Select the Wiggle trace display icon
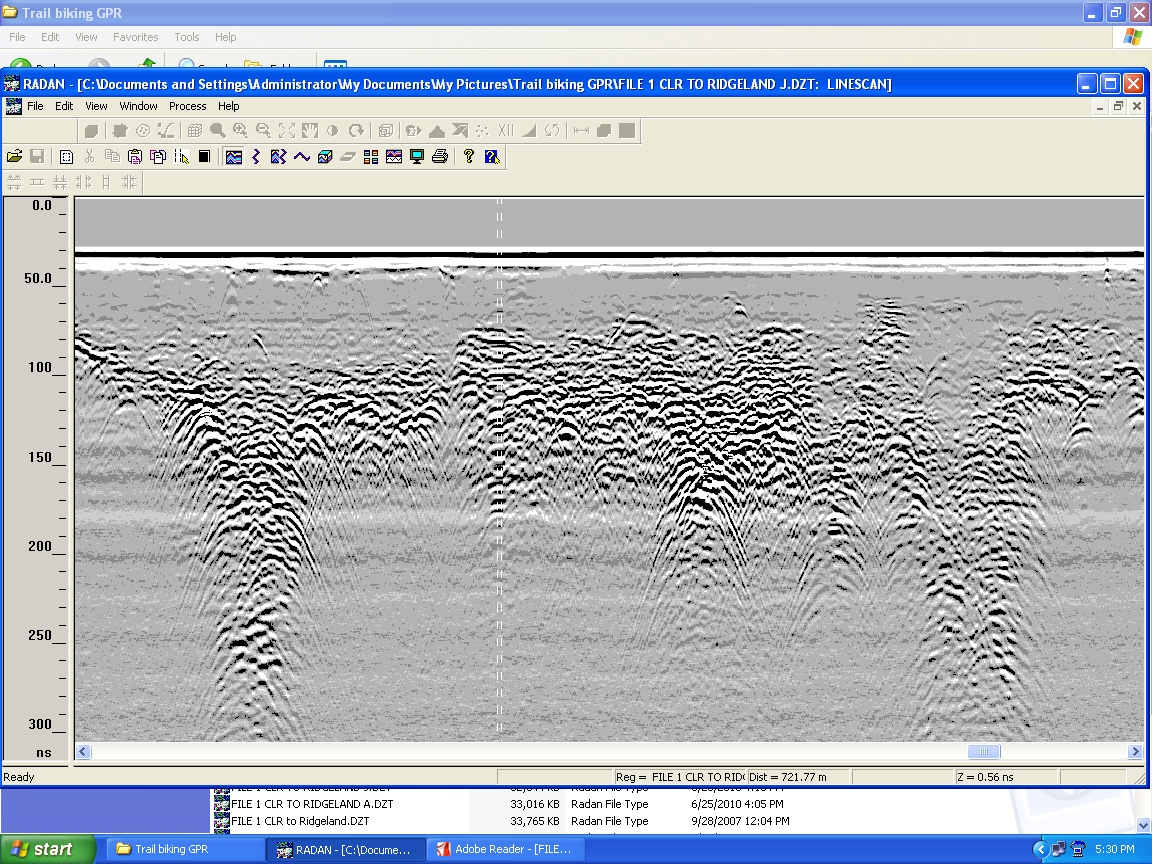This screenshot has height=864, width=1152. pos(256,156)
